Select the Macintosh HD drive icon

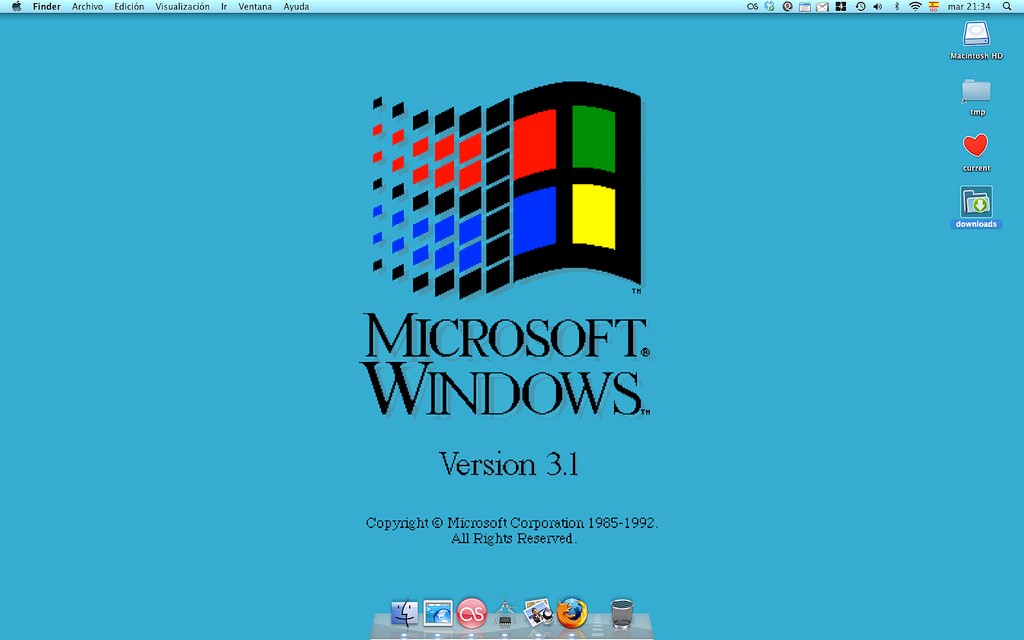coord(976,34)
